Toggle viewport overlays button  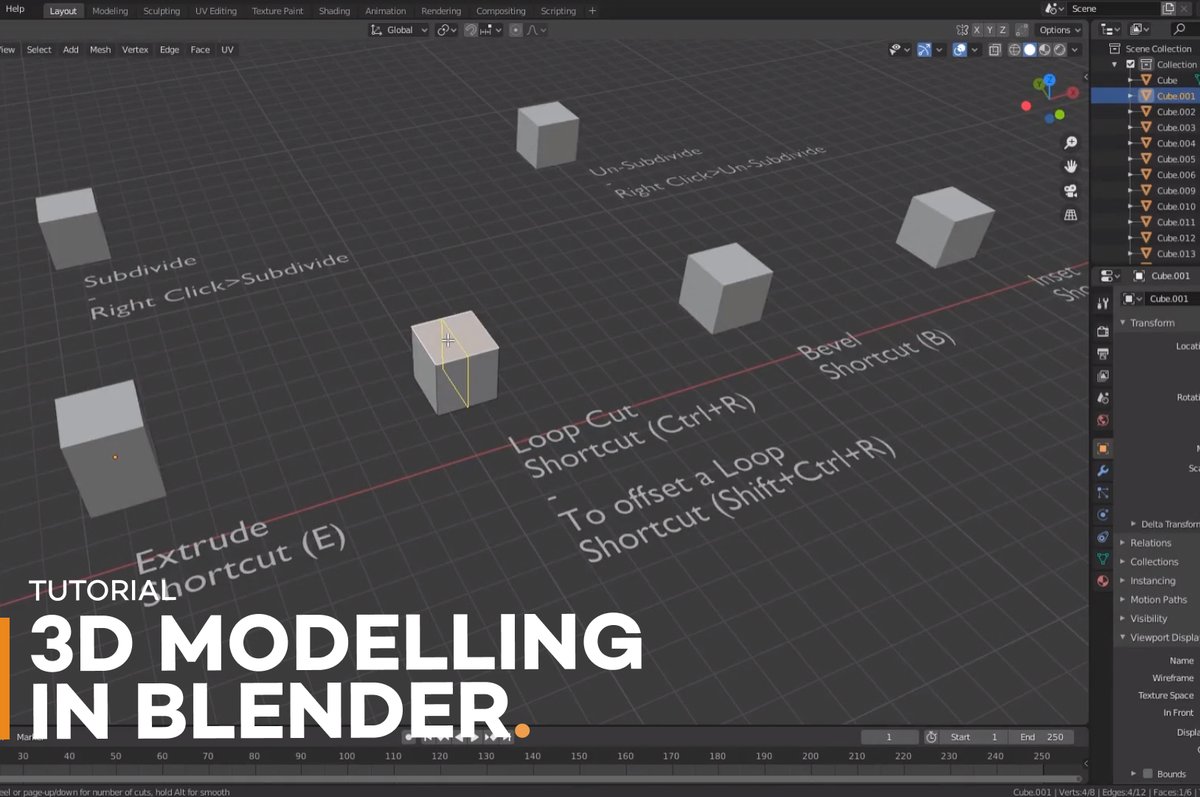[959, 50]
